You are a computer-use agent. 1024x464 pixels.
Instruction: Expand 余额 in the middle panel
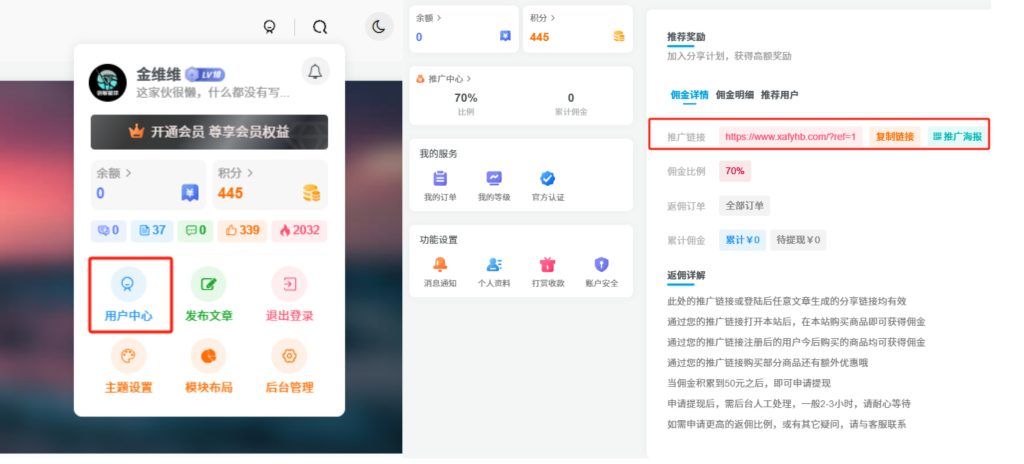pos(428,18)
